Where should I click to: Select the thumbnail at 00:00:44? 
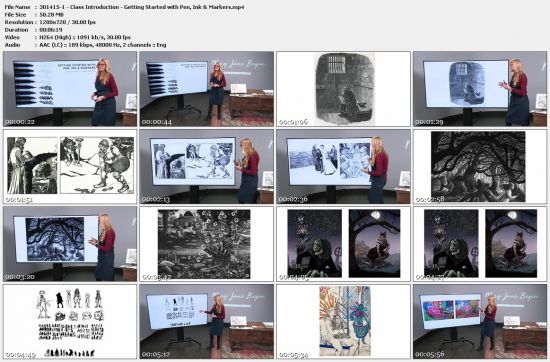click(x=207, y=89)
